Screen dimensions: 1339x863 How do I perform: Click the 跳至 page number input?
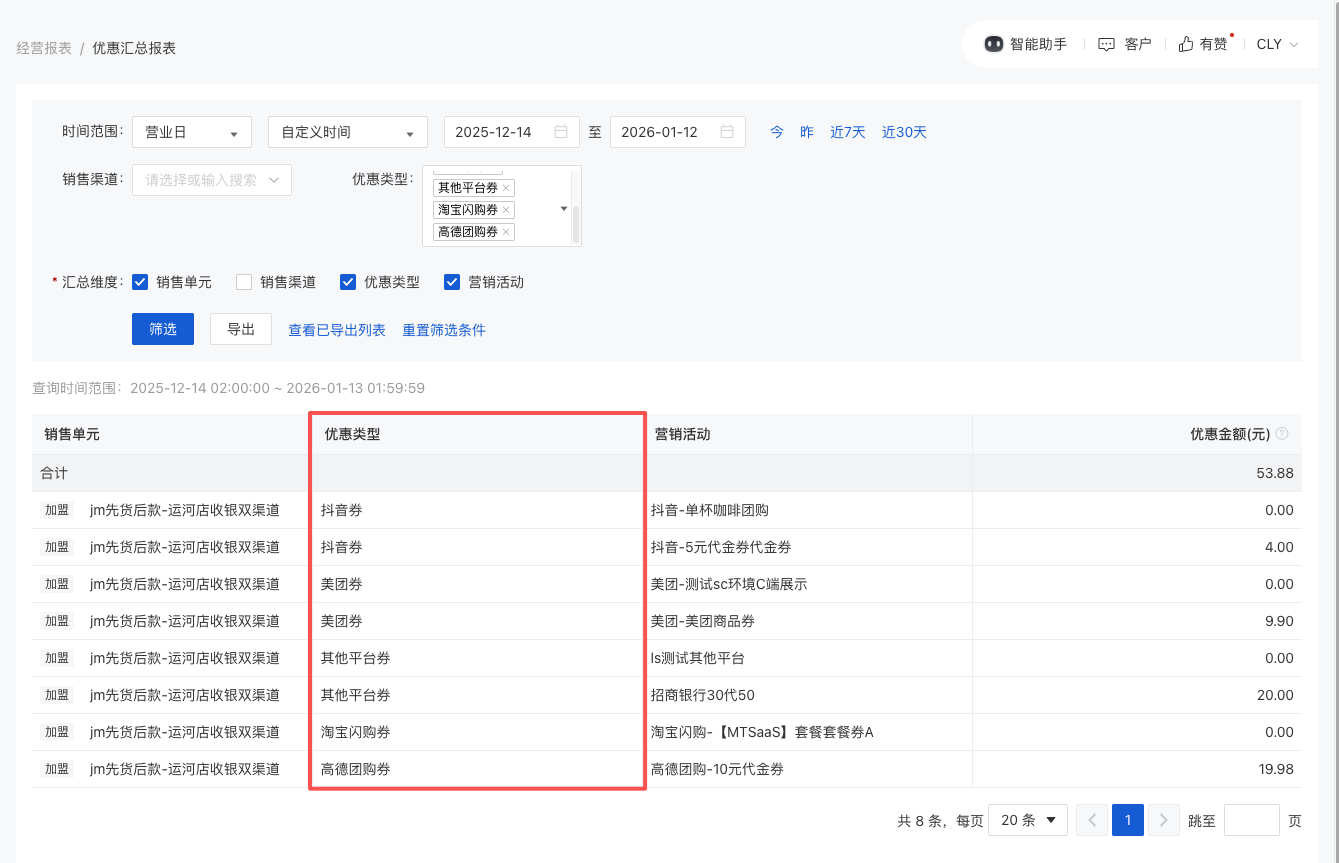tap(1251, 820)
